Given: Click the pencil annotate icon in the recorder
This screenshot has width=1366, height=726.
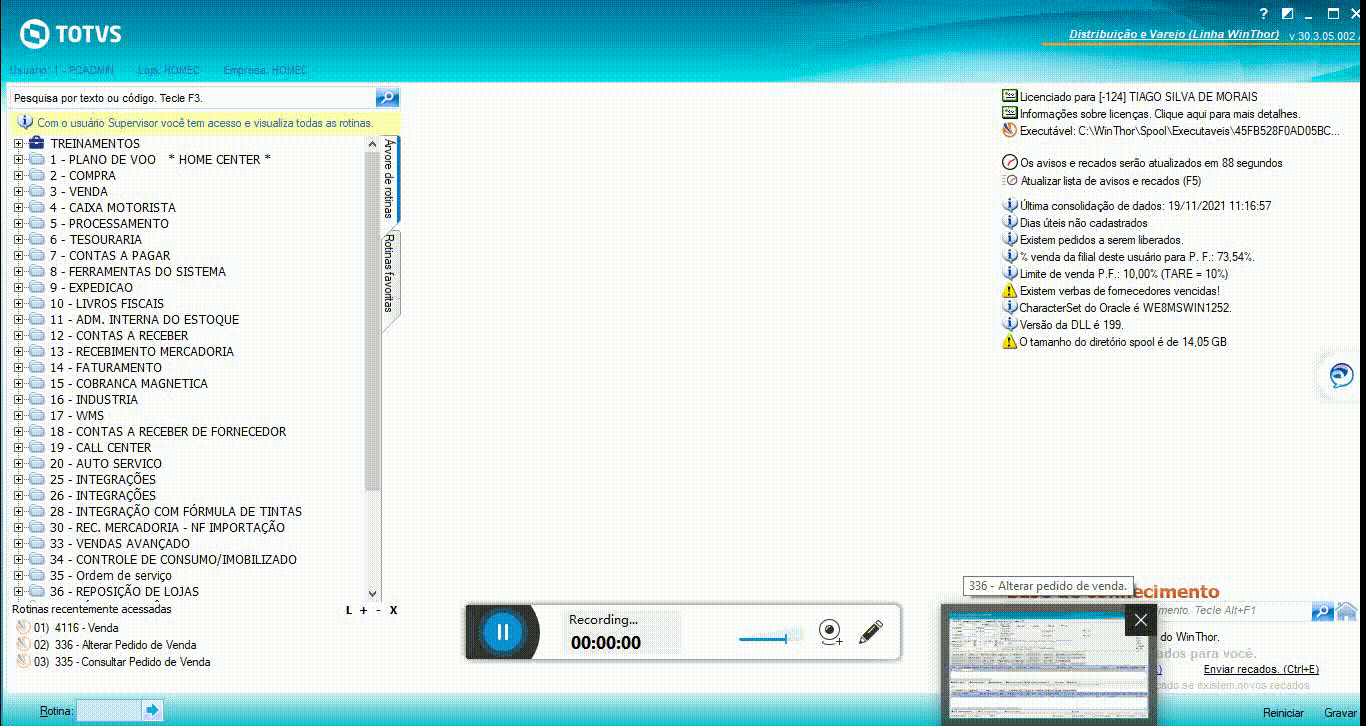Looking at the screenshot, I should click(x=870, y=632).
